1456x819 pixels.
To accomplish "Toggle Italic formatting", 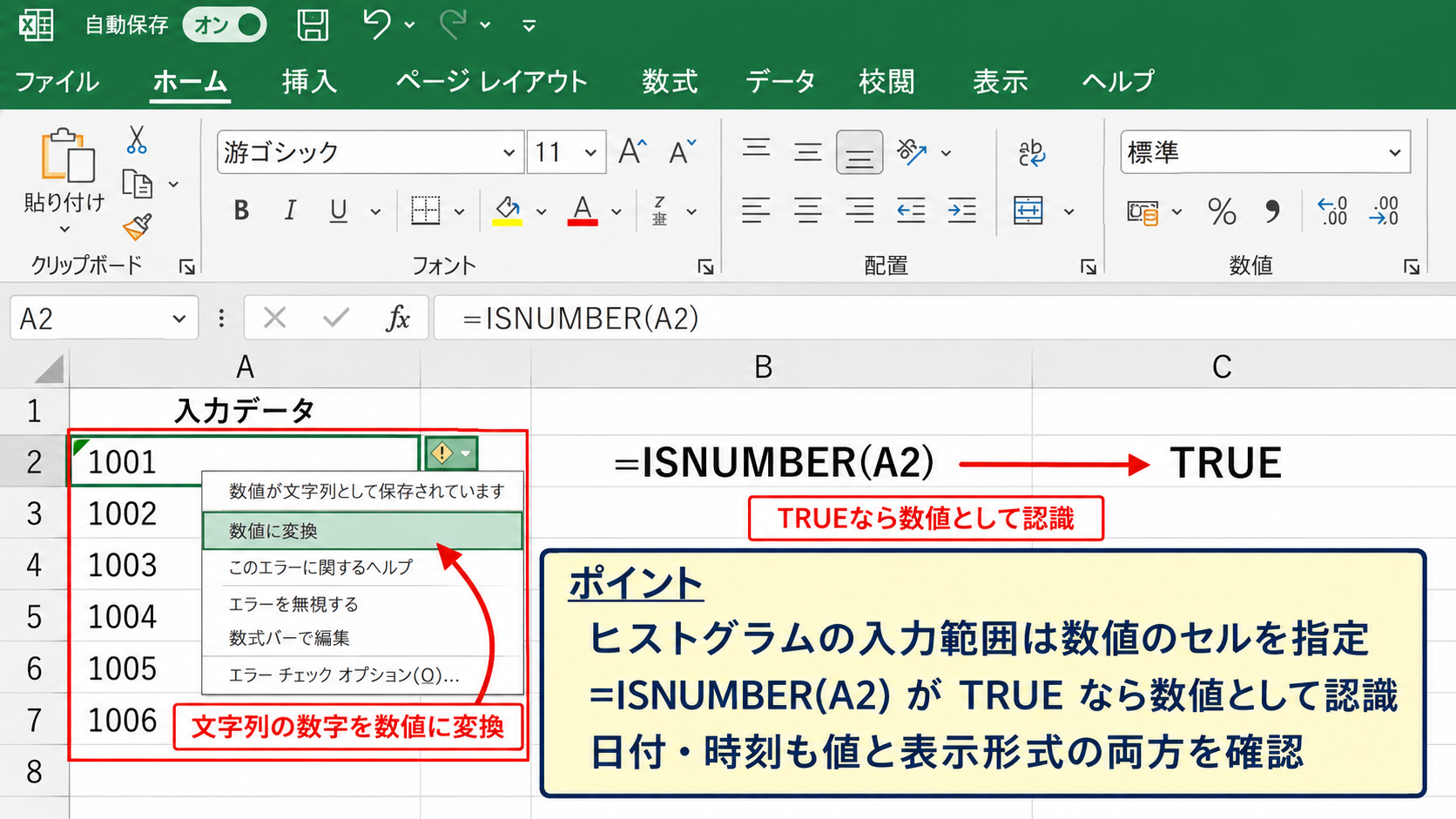I will tap(290, 211).
